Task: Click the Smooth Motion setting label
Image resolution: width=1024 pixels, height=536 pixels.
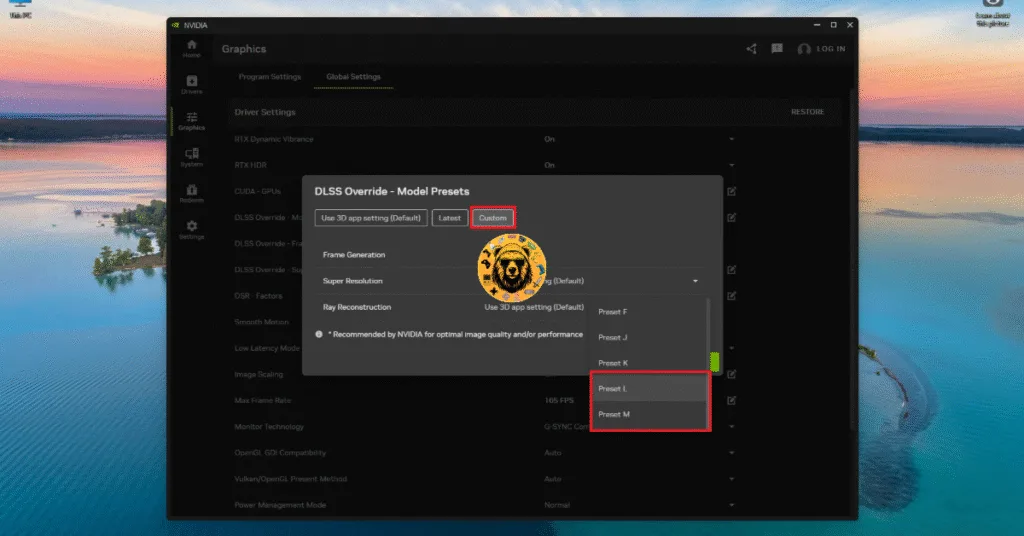Action: 261,322
